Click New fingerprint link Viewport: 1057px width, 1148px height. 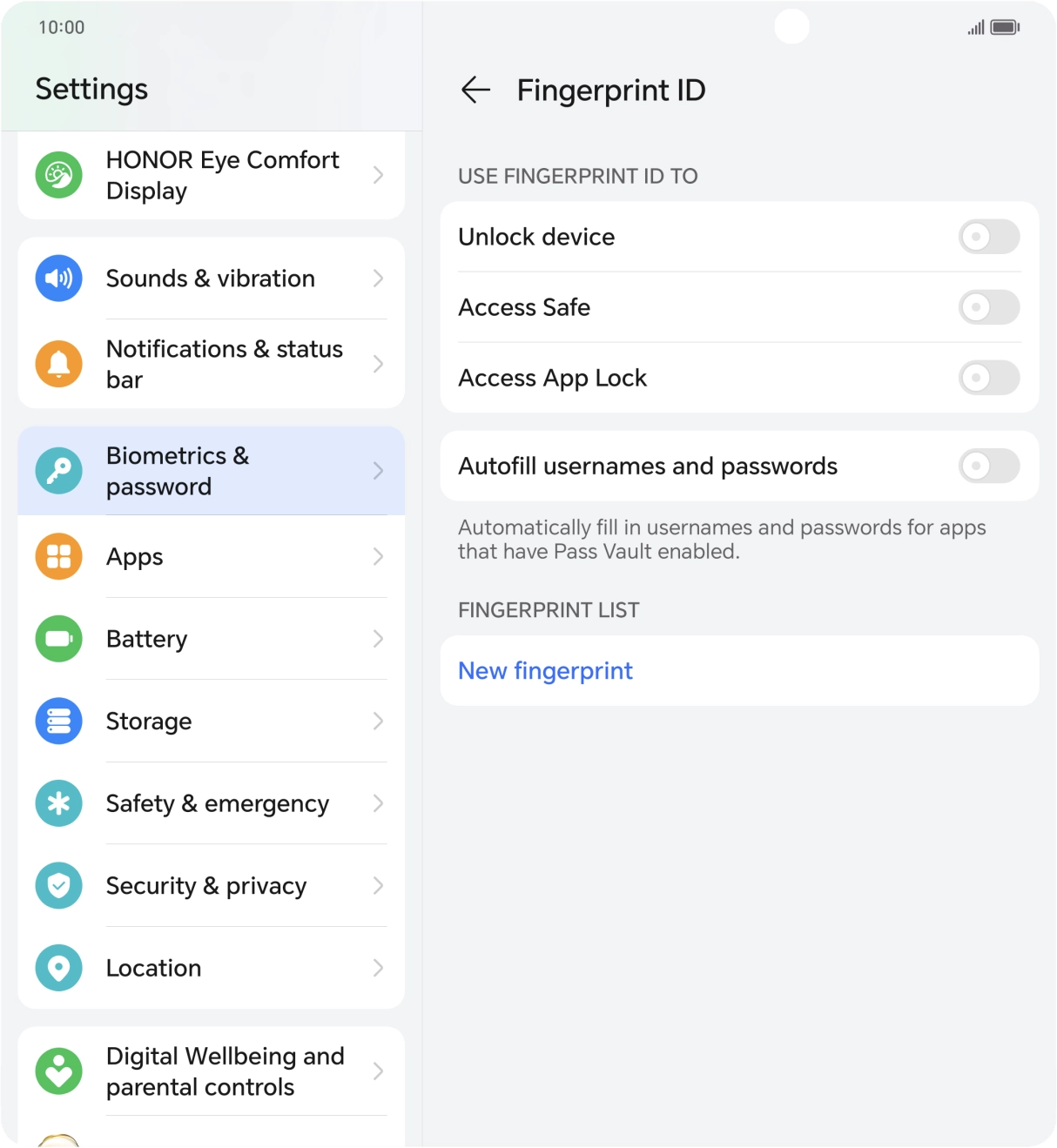click(x=545, y=670)
